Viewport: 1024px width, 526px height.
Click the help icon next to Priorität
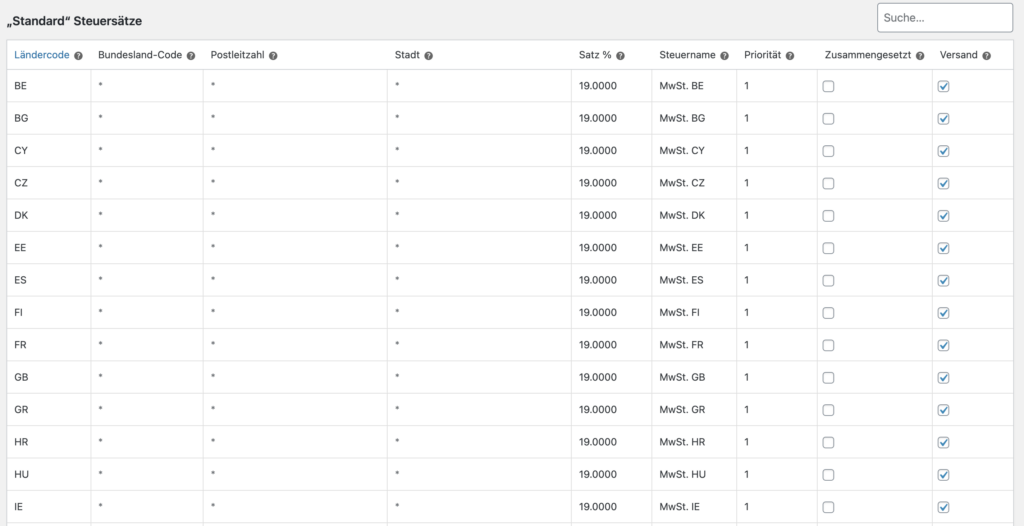(x=790, y=56)
